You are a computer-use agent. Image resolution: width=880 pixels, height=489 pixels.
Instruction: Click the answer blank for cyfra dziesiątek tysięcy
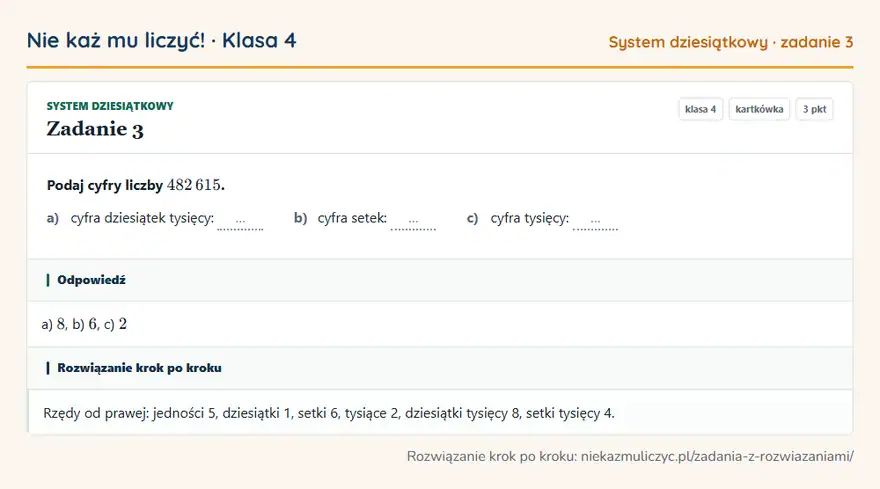coord(240,221)
